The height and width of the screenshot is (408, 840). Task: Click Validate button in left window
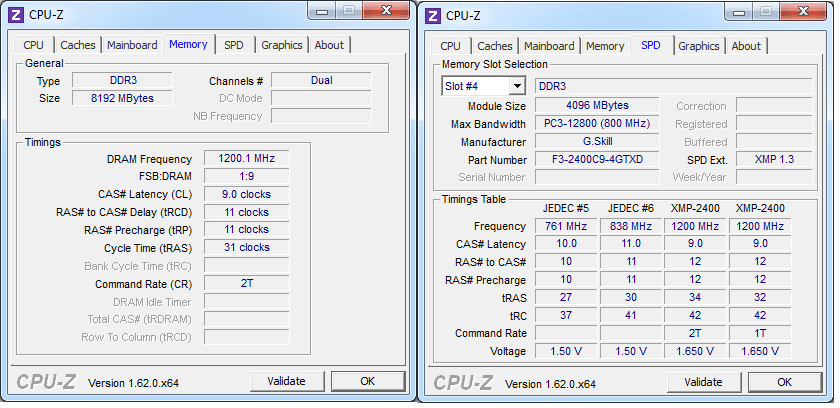coord(287,381)
